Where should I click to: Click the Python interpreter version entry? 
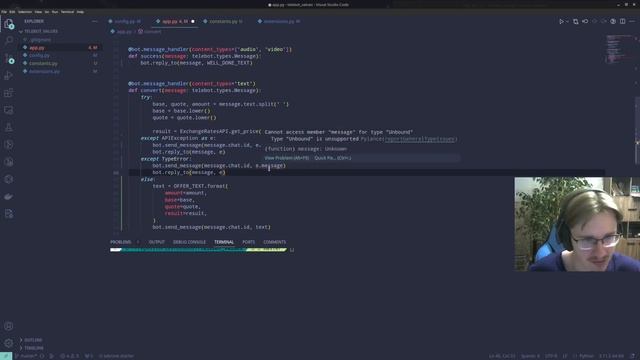coord(611,356)
